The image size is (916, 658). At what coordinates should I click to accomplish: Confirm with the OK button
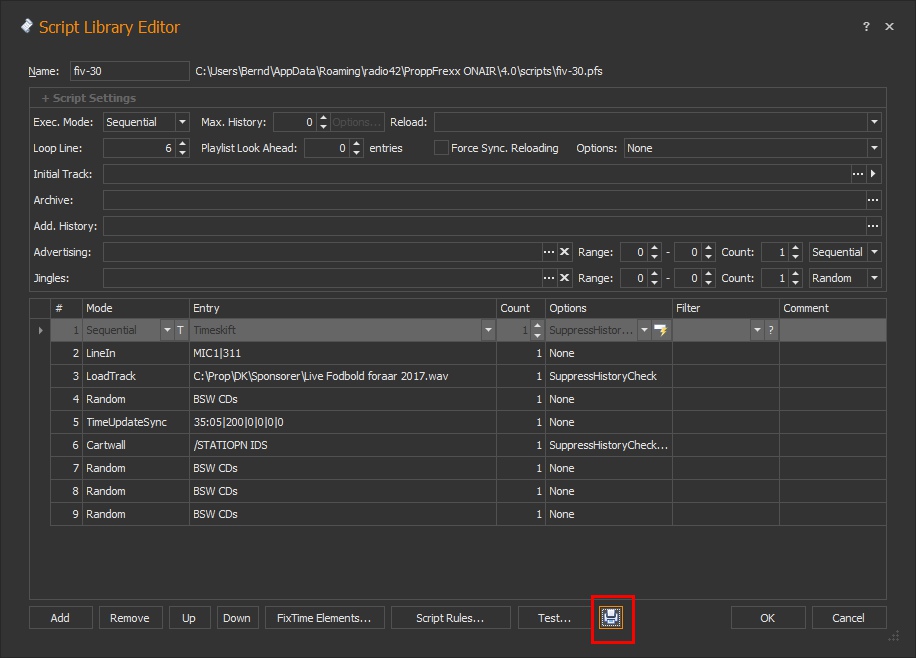click(768, 618)
